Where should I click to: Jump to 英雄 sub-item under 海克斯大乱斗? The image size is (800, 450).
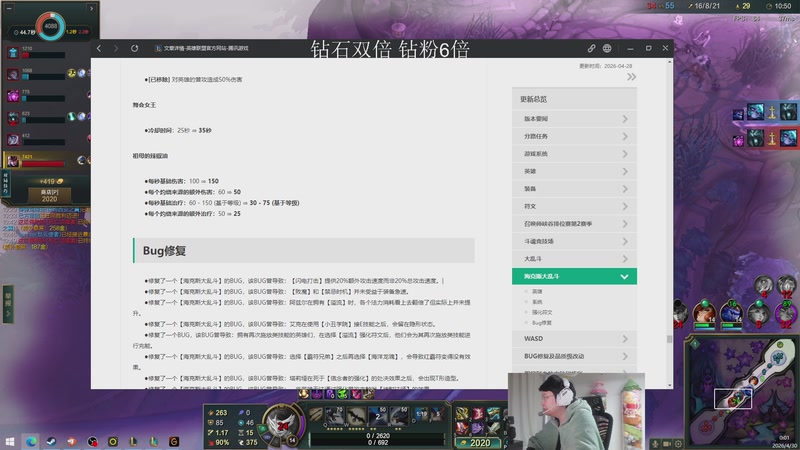click(x=537, y=291)
